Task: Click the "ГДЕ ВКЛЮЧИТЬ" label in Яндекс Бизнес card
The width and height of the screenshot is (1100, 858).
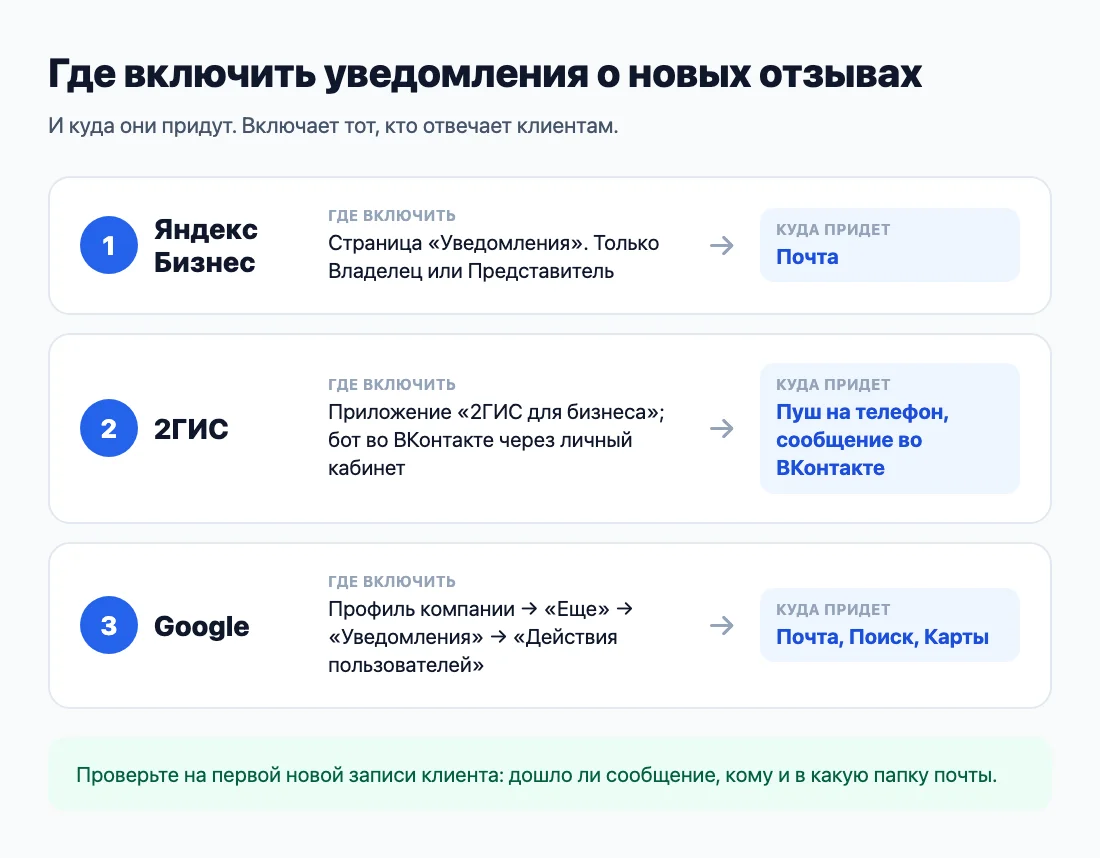Action: click(391, 215)
